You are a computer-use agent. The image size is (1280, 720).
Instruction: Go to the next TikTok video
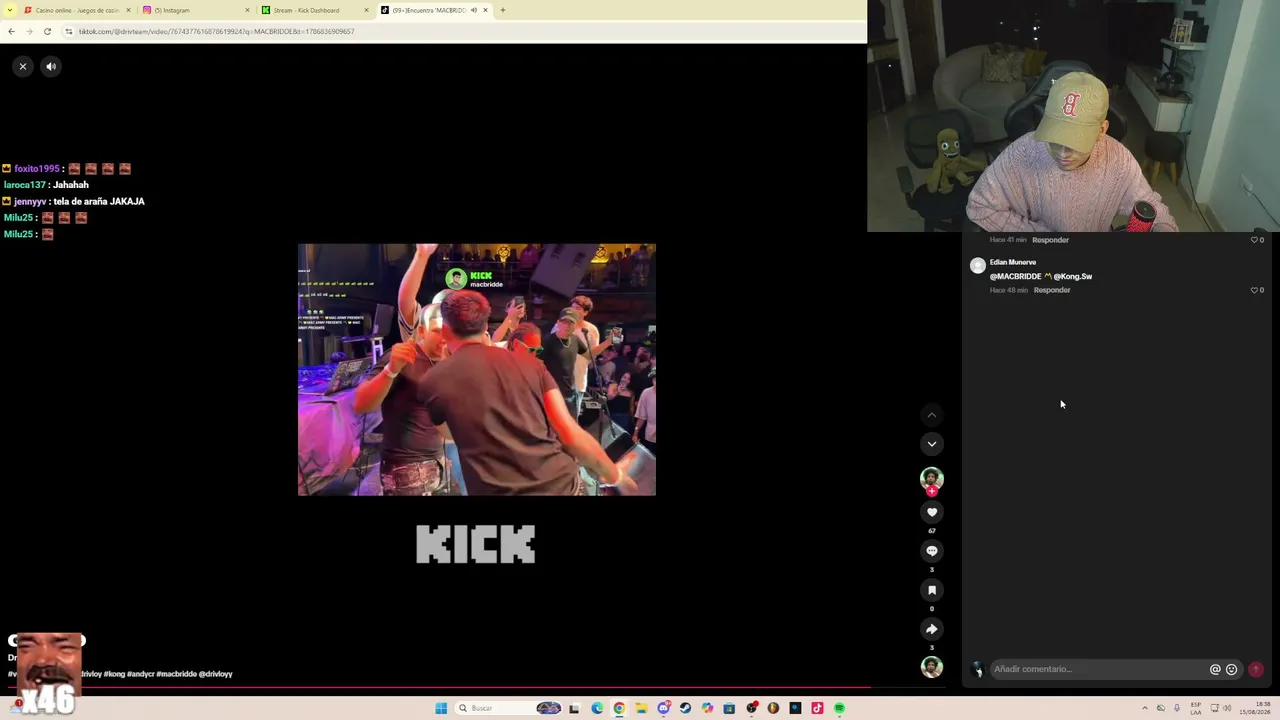932,444
